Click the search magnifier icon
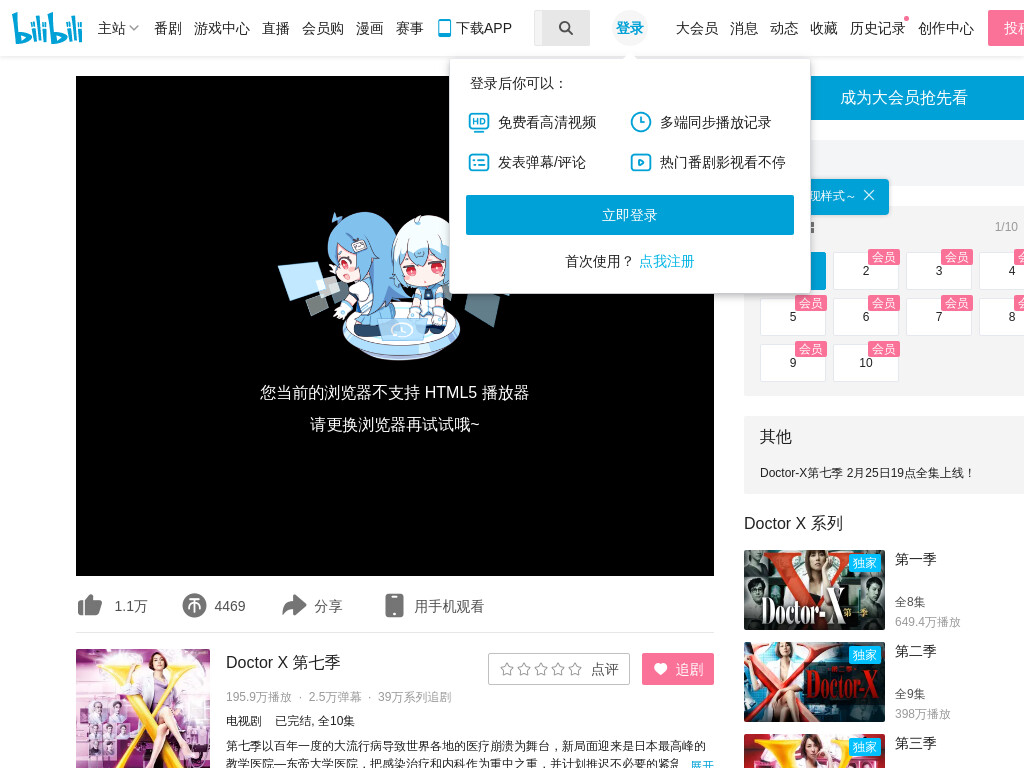This screenshot has width=1024, height=768. point(566,28)
